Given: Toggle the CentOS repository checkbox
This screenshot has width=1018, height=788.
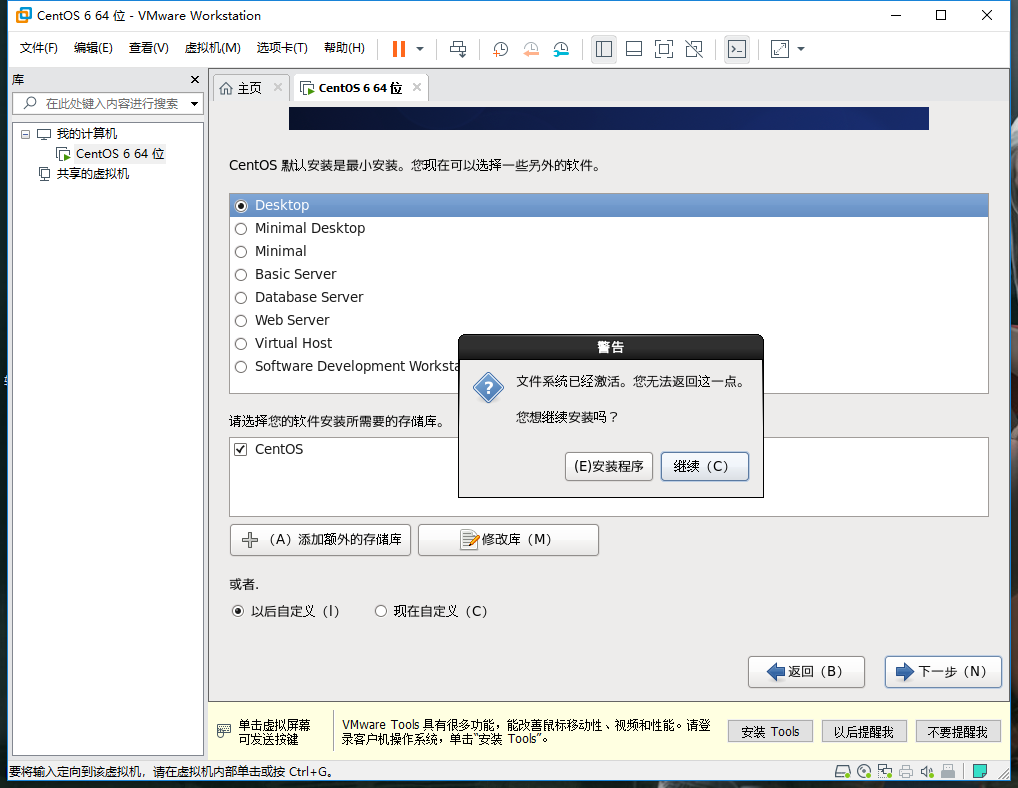Looking at the screenshot, I should click(241, 449).
